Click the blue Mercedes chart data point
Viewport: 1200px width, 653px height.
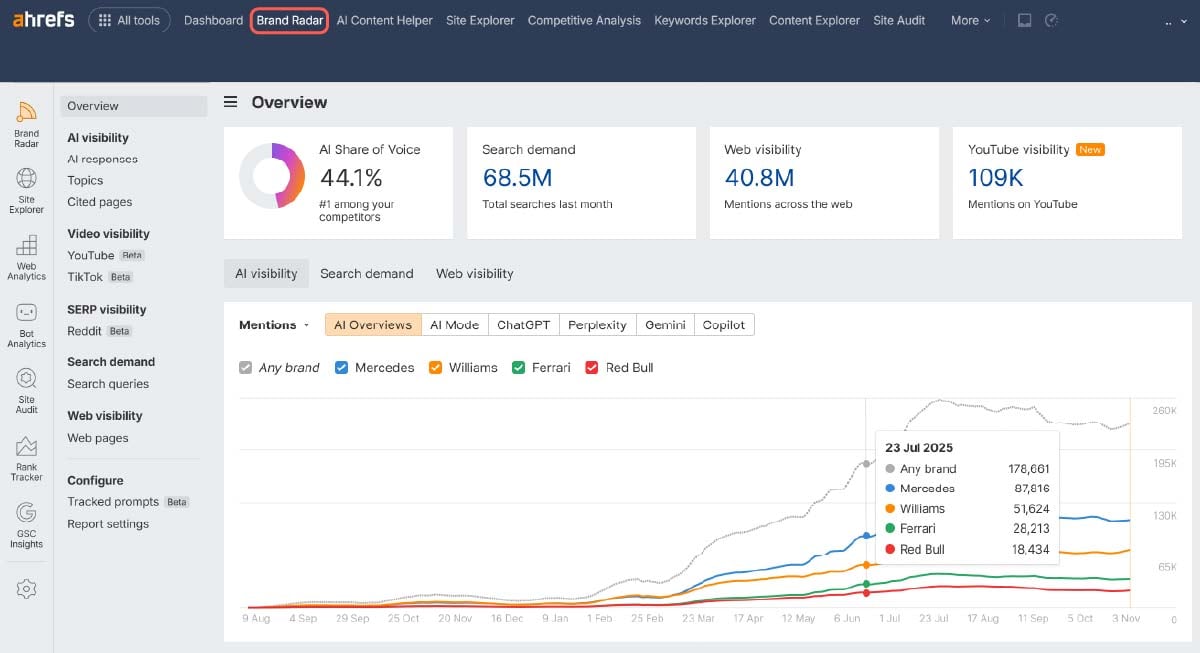pyautogui.click(x=866, y=536)
